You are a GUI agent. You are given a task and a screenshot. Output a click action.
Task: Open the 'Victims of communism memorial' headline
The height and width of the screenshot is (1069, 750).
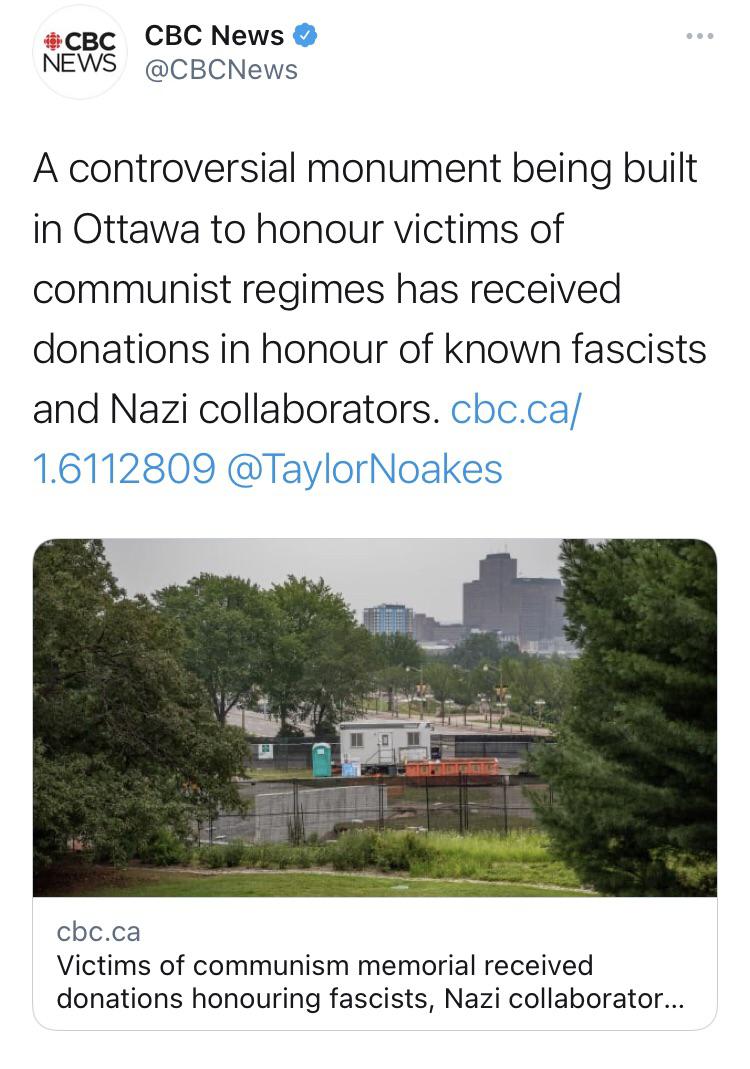(x=325, y=966)
